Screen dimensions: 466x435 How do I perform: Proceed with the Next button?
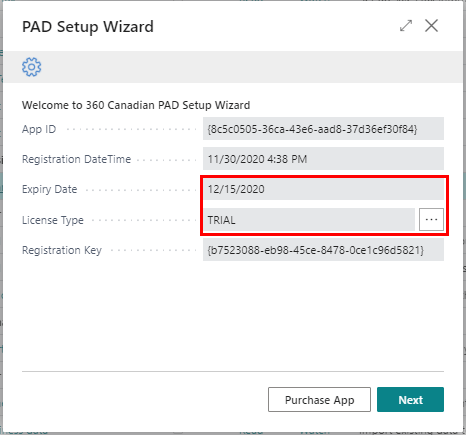click(410, 399)
